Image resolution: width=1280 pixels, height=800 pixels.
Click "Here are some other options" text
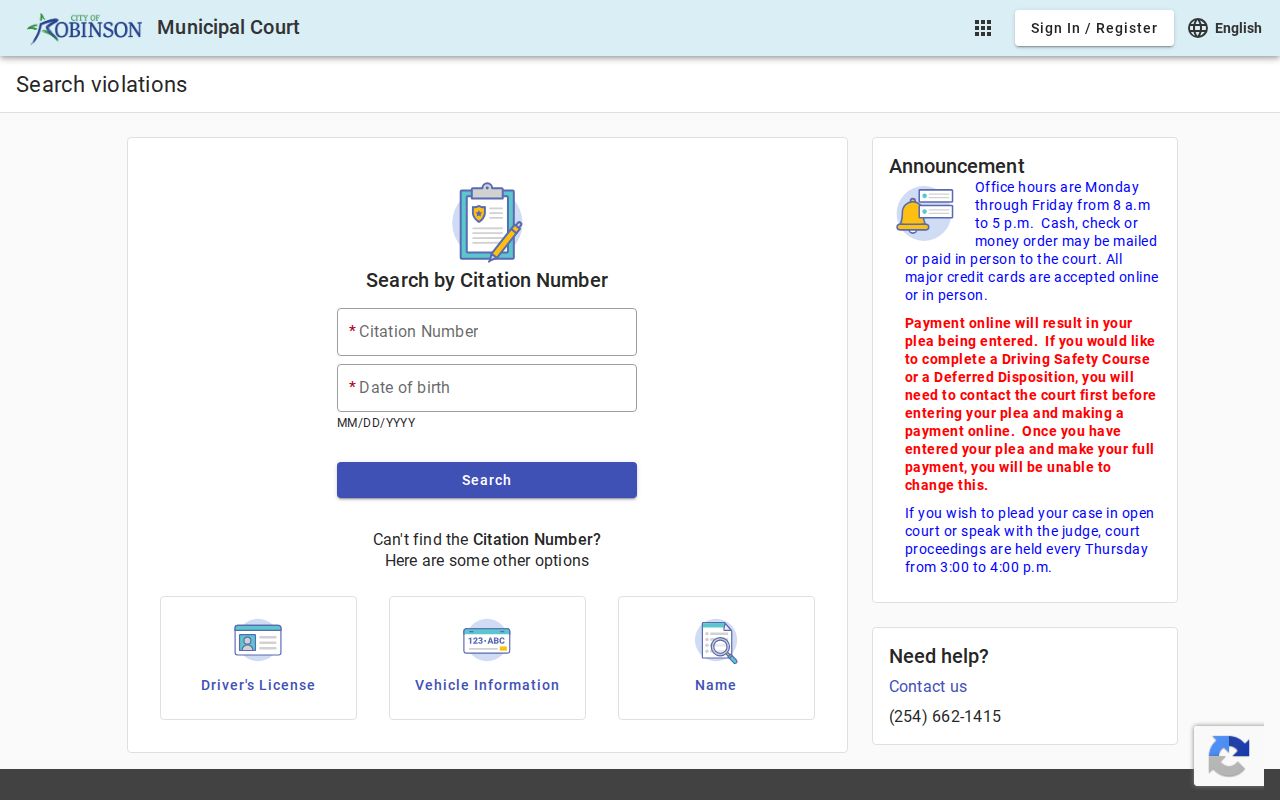pos(487,560)
